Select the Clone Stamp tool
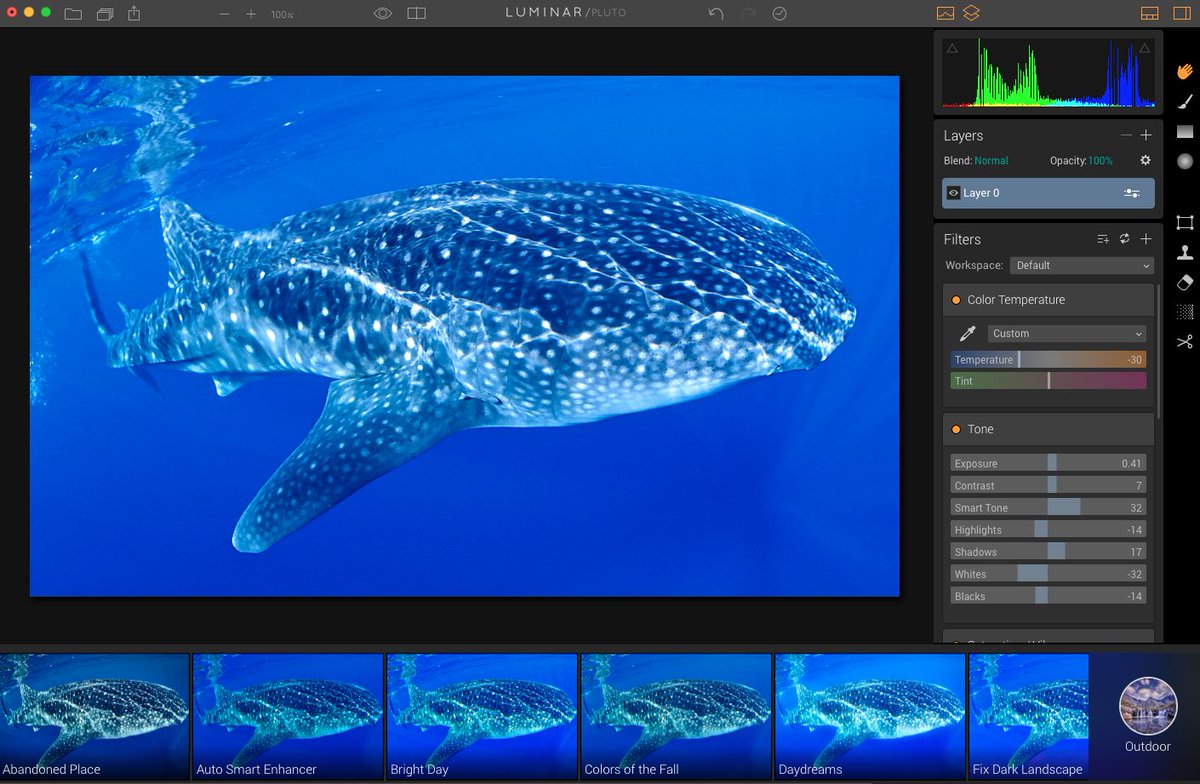This screenshot has width=1200, height=784. pyautogui.click(x=1185, y=252)
